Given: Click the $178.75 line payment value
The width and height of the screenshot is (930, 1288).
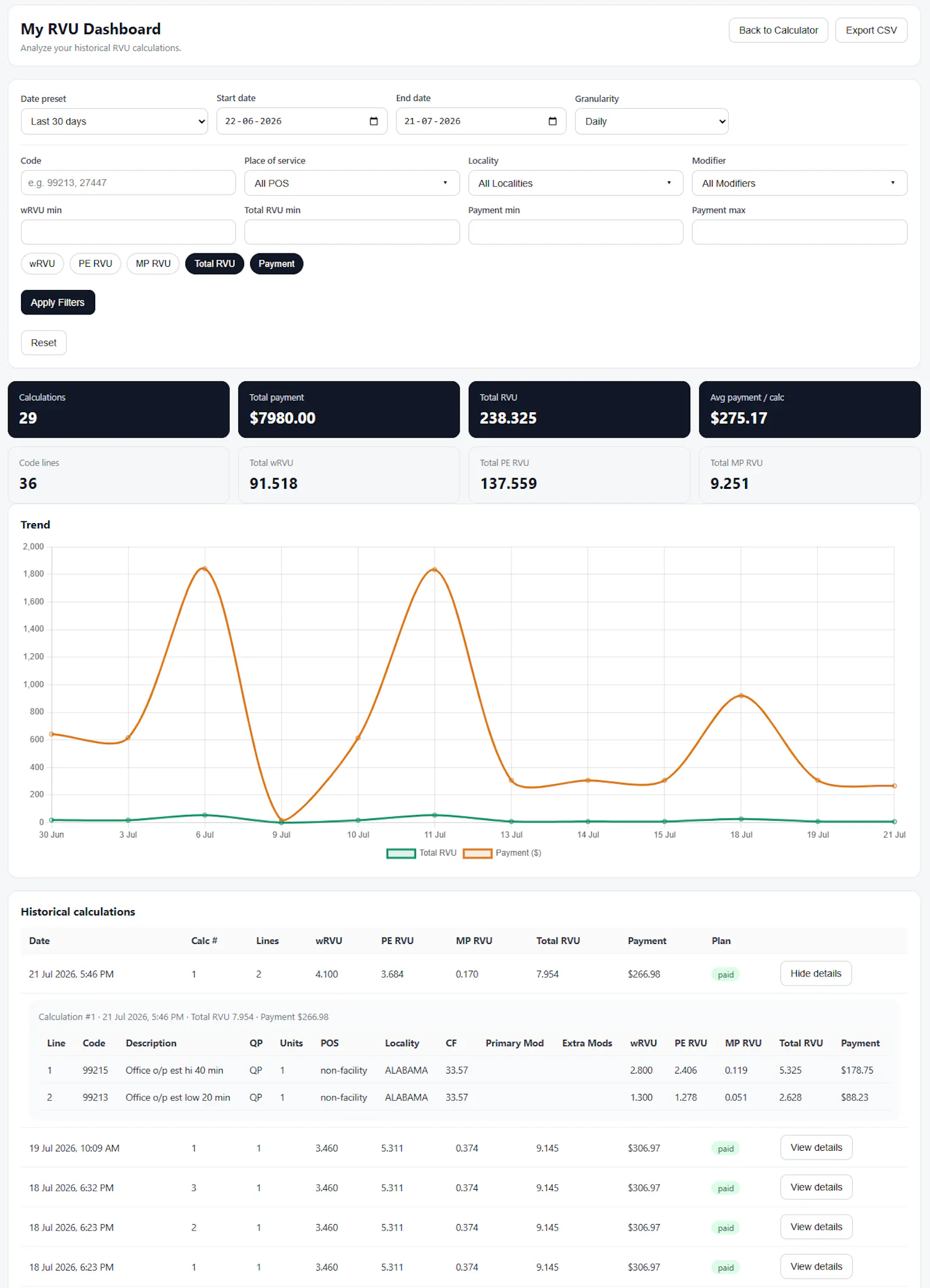Looking at the screenshot, I should (857, 1070).
